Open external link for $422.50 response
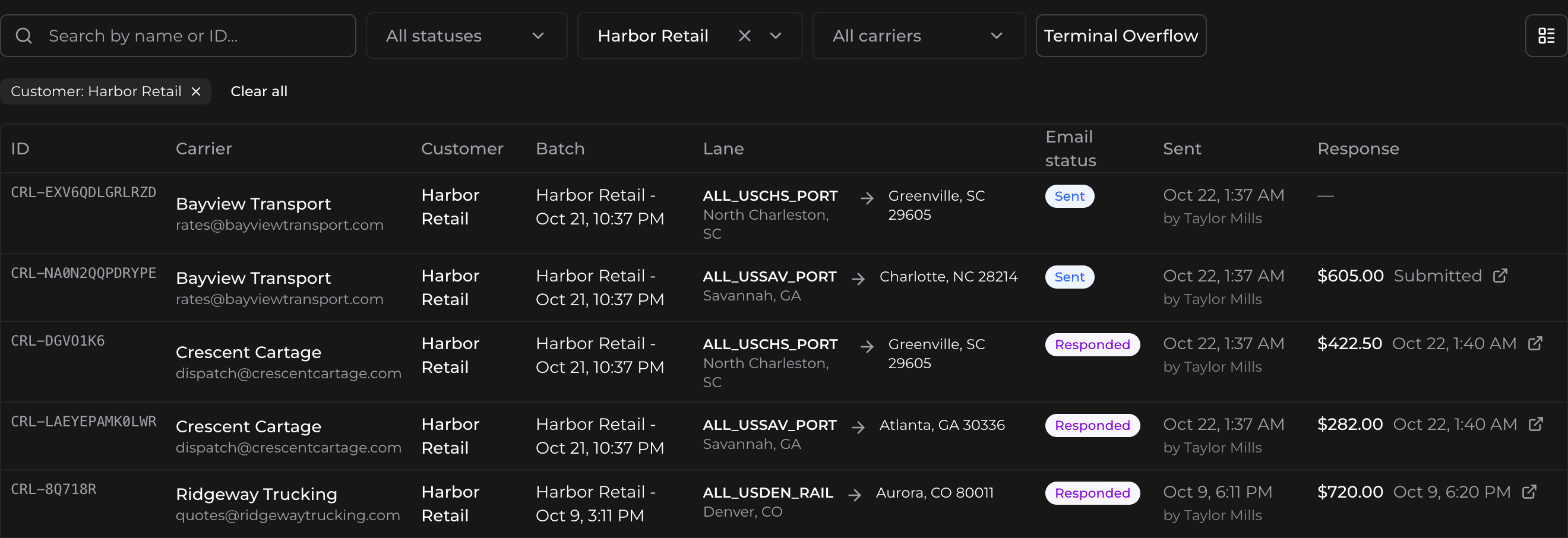1568x538 pixels. coord(1535,343)
